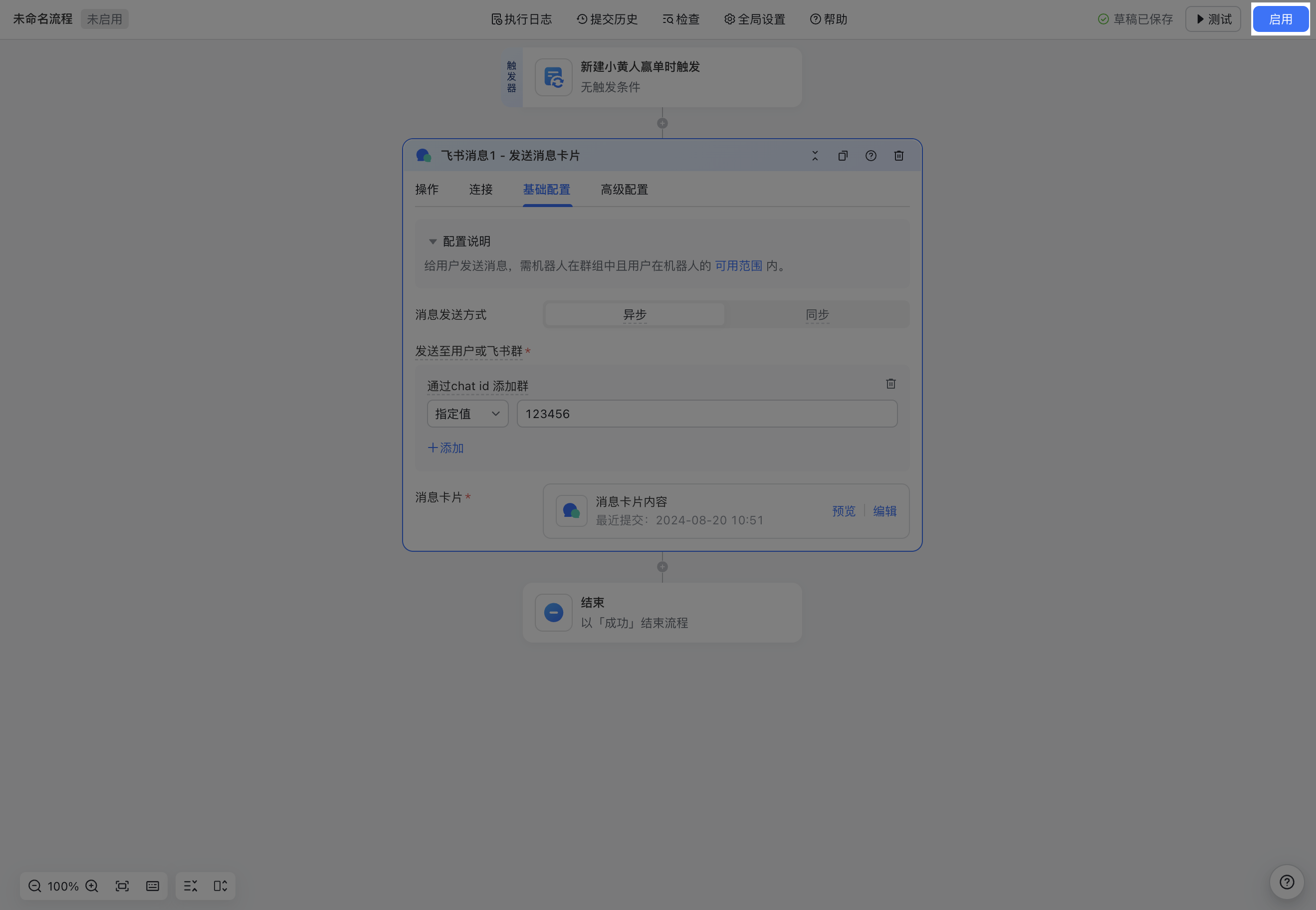Collapse the 配置说明 section
Screen dimensions: 1316x910
[432, 242]
